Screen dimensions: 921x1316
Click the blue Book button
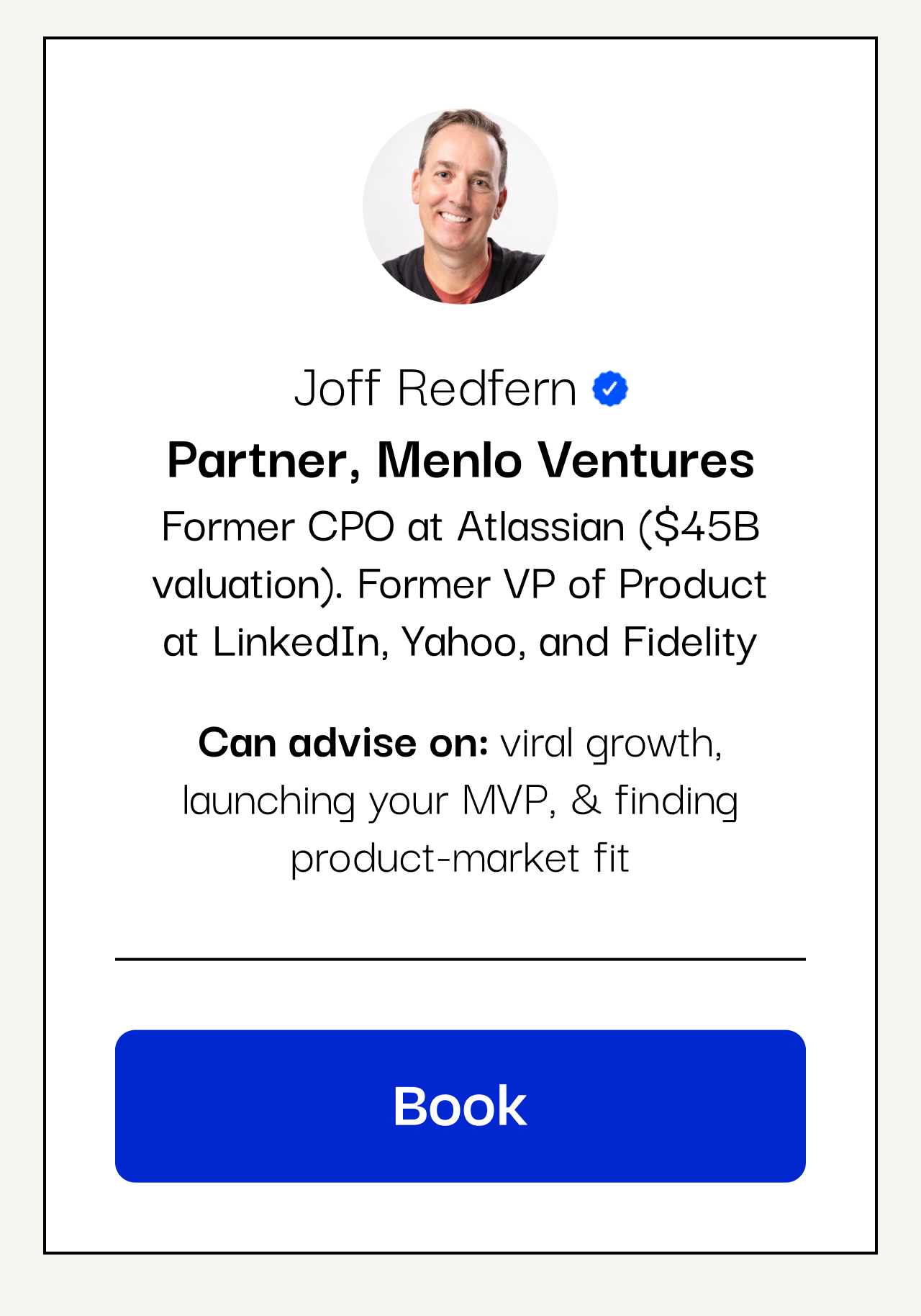[460, 1106]
